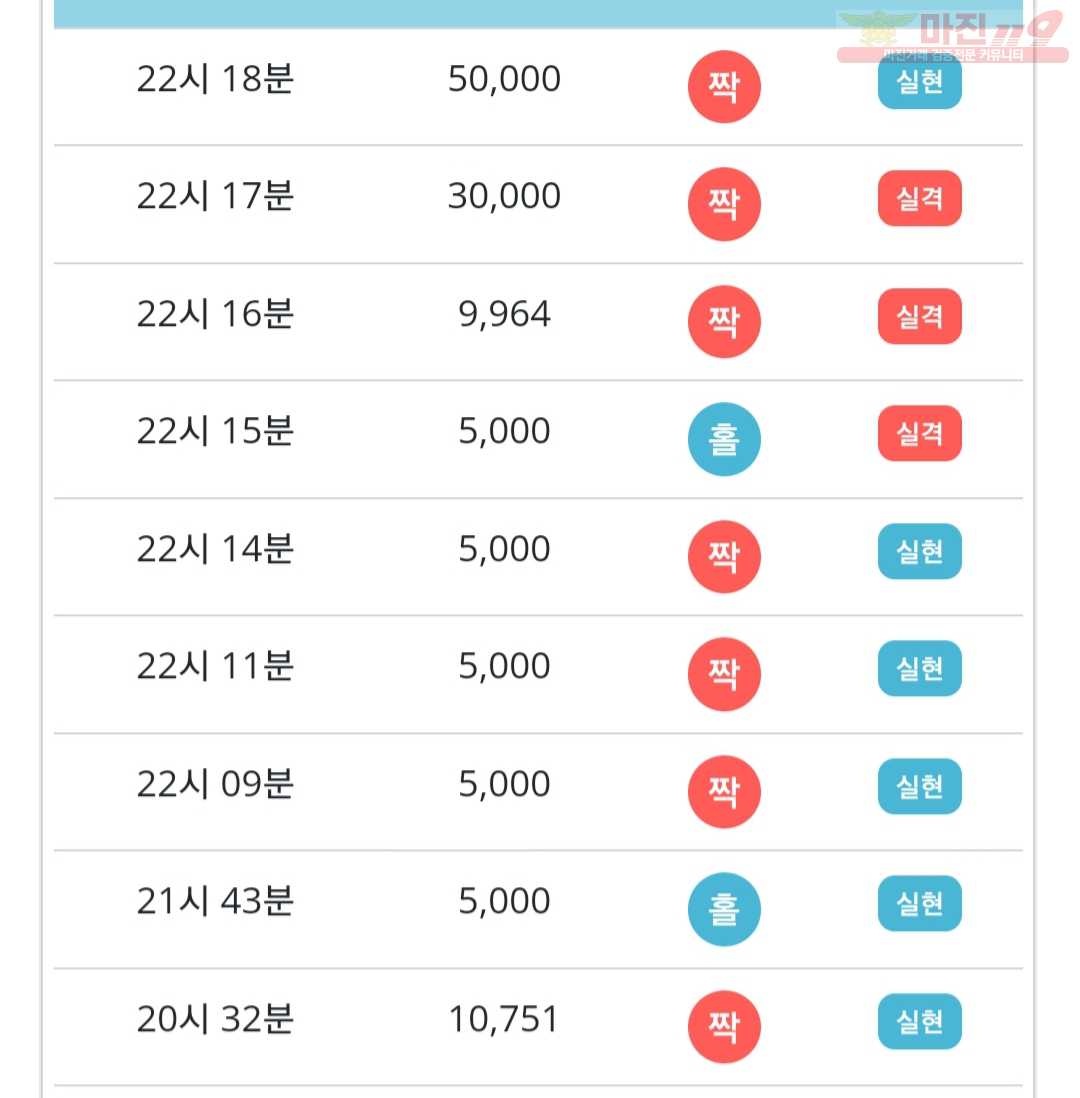Click the blue 실현 badge in the 22시 14분 row

pyautogui.click(x=919, y=551)
